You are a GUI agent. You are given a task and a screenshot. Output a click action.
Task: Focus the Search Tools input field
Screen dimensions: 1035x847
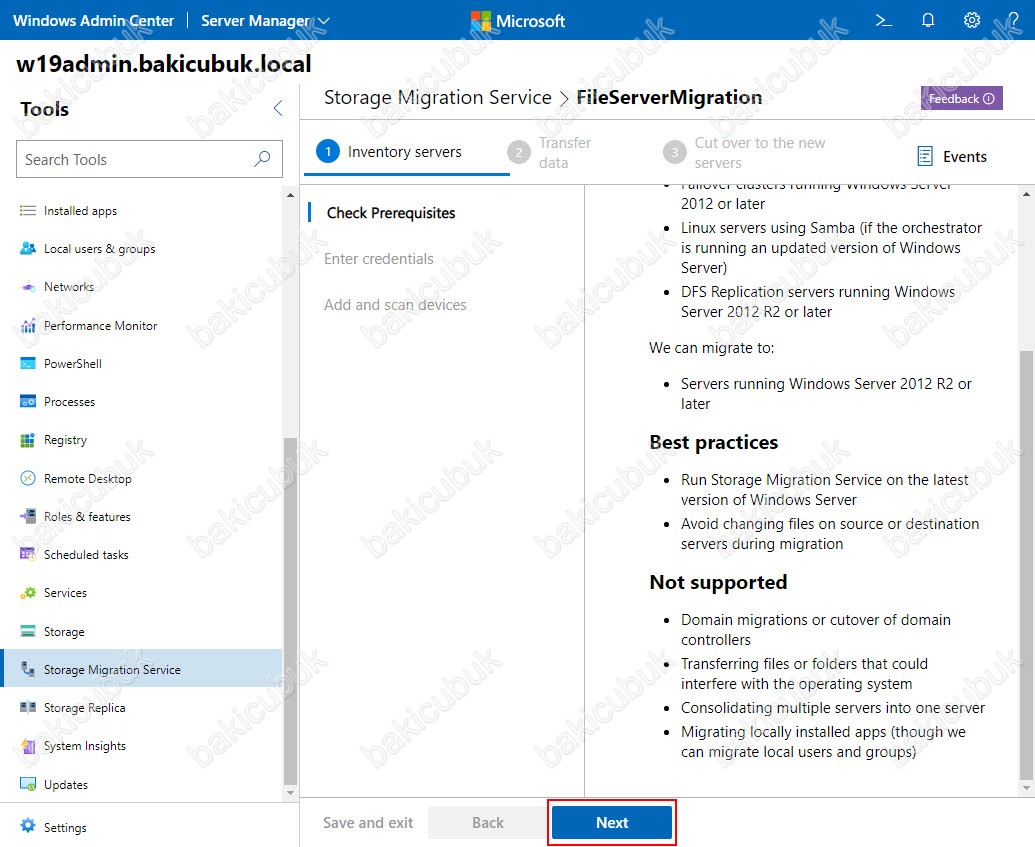pyautogui.click(x=149, y=158)
